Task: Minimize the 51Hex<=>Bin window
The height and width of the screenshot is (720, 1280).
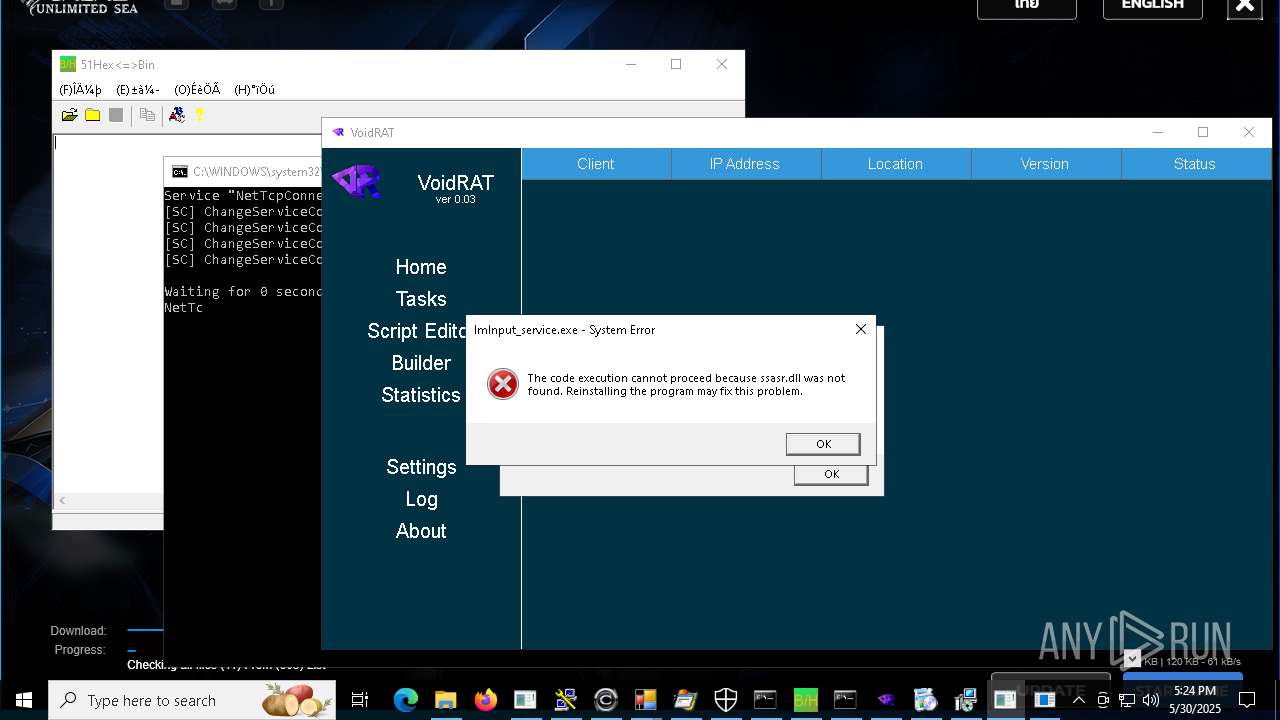Action: click(x=631, y=64)
